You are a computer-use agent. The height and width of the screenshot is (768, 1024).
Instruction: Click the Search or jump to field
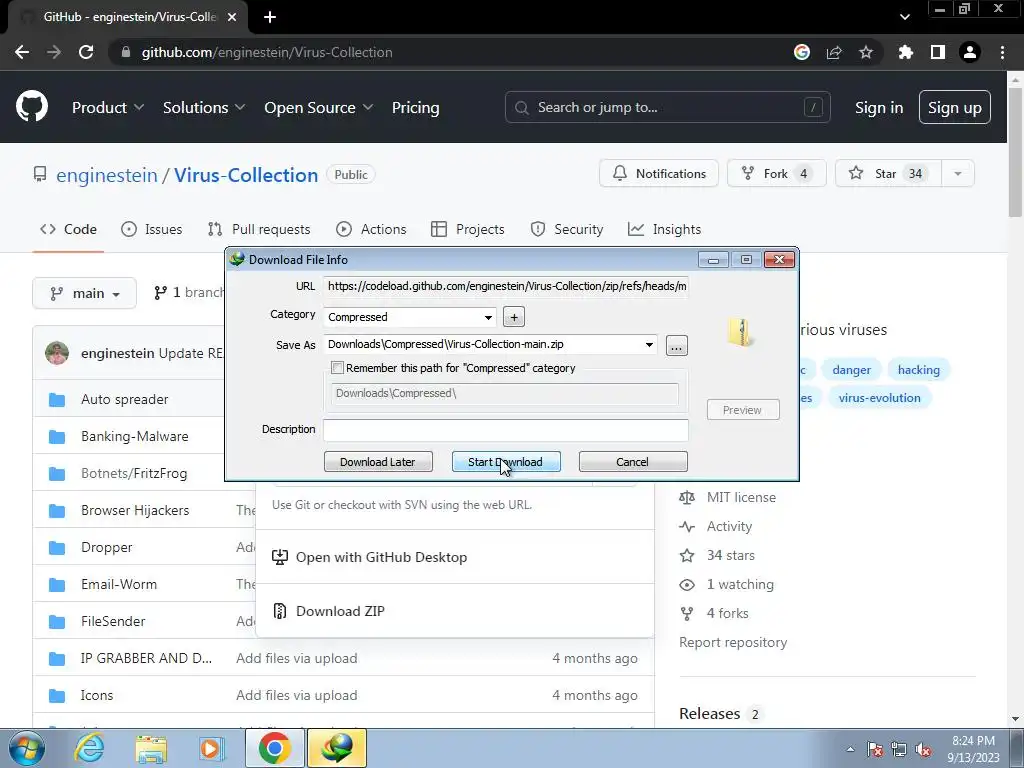point(667,108)
